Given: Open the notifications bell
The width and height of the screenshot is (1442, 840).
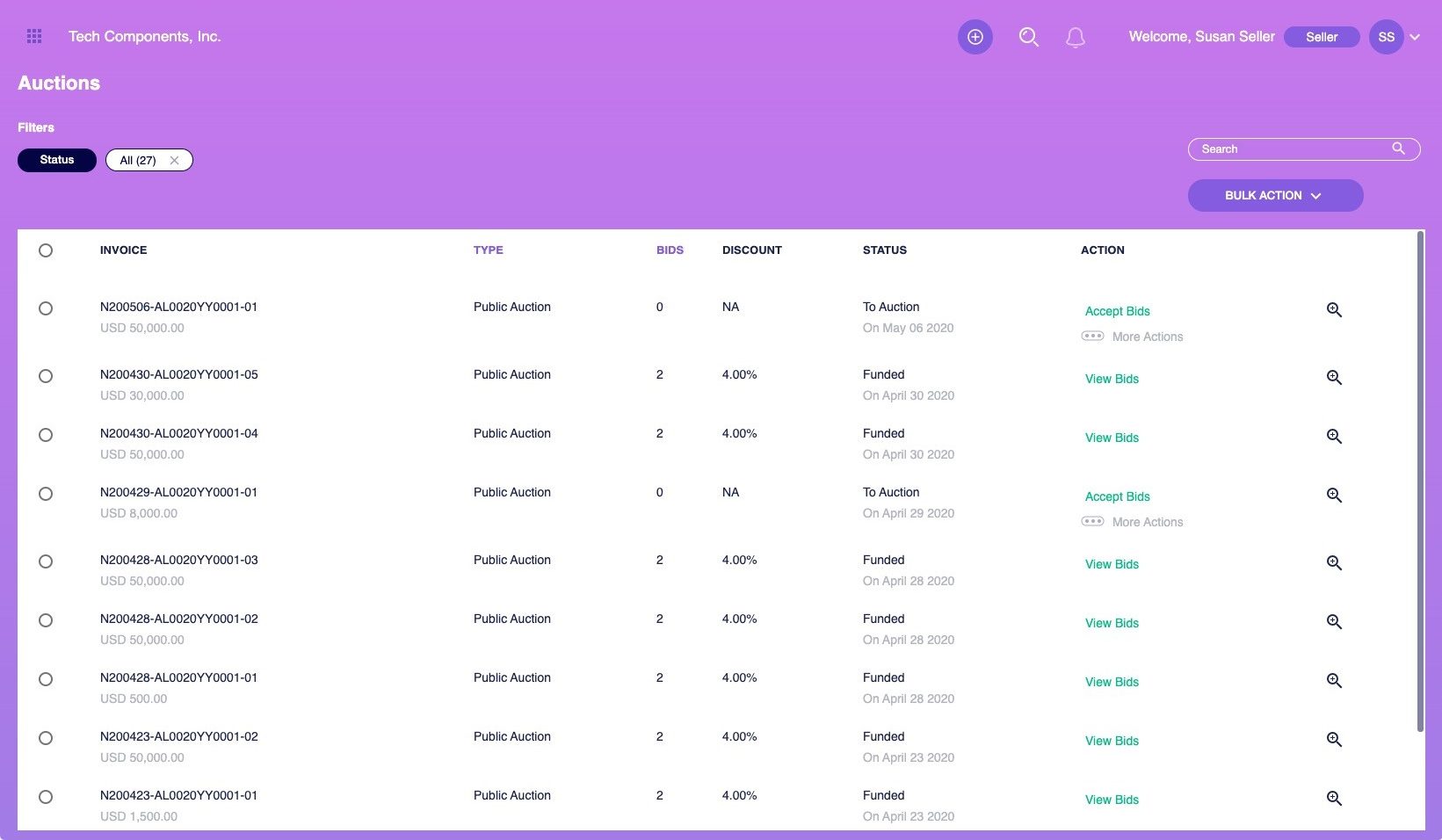Looking at the screenshot, I should pyautogui.click(x=1075, y=37).
